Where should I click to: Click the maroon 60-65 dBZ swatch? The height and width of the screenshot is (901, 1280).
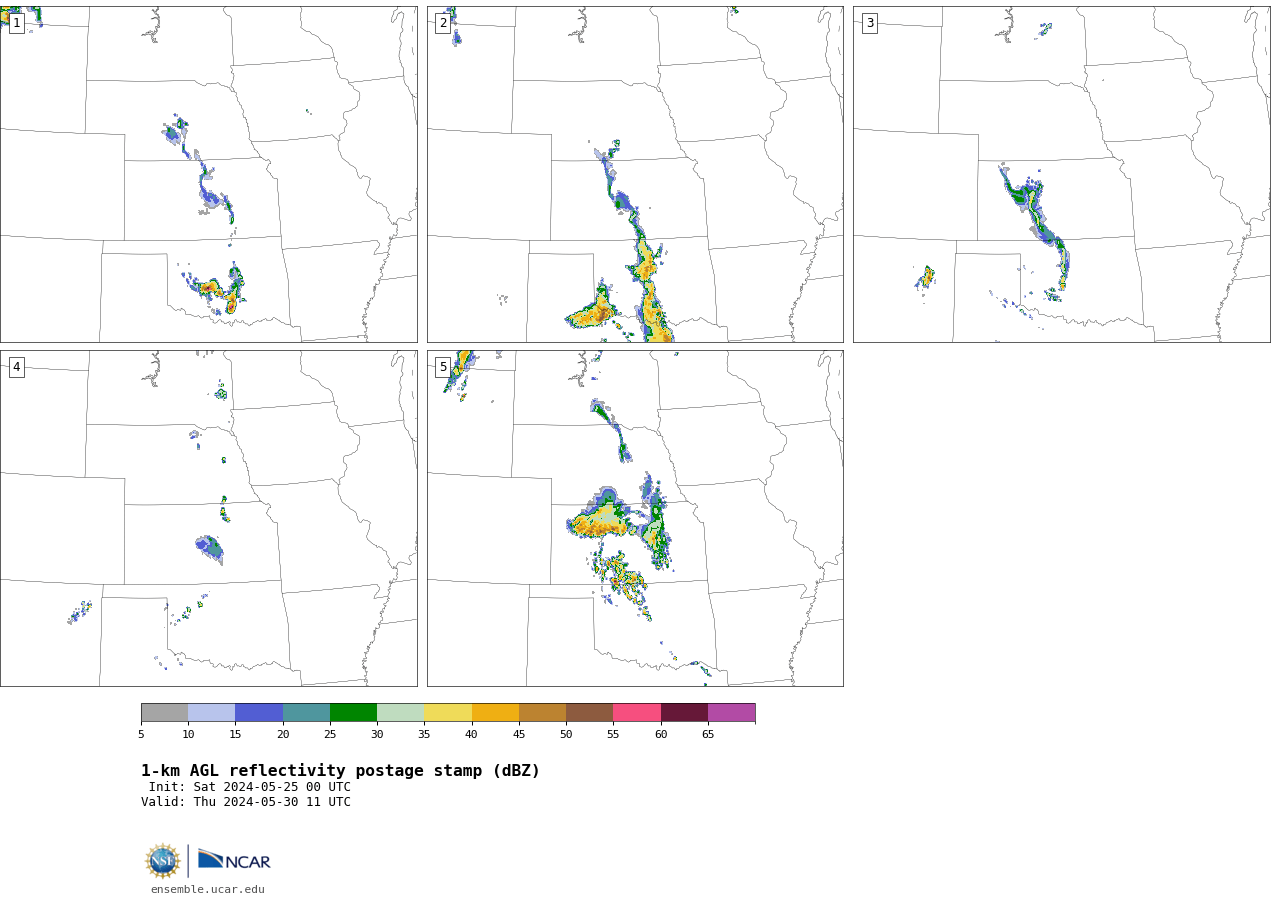pos(684,713)
